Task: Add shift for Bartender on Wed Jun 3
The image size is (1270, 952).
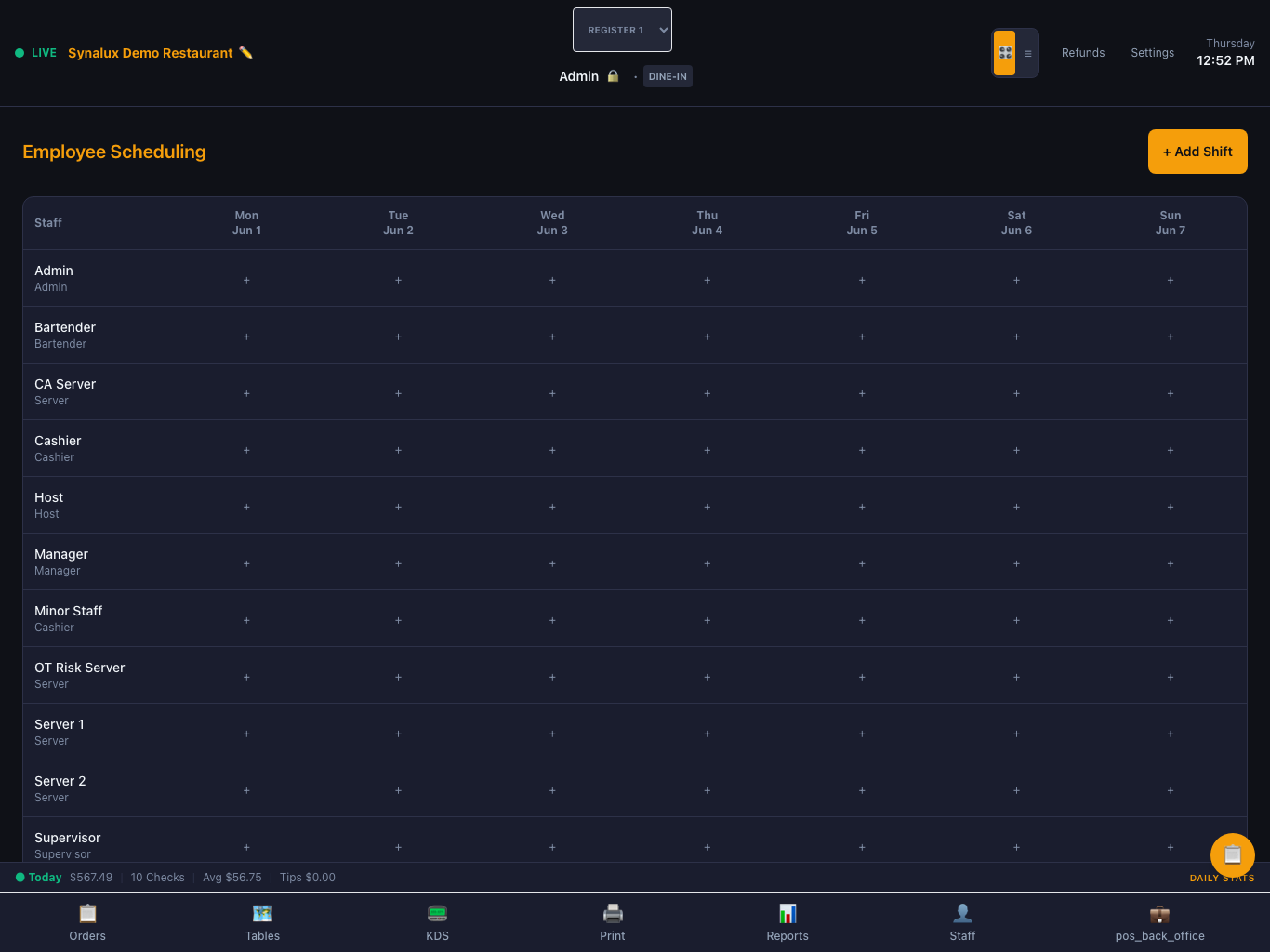Action: pyautogui.click(x=552, y=337)
